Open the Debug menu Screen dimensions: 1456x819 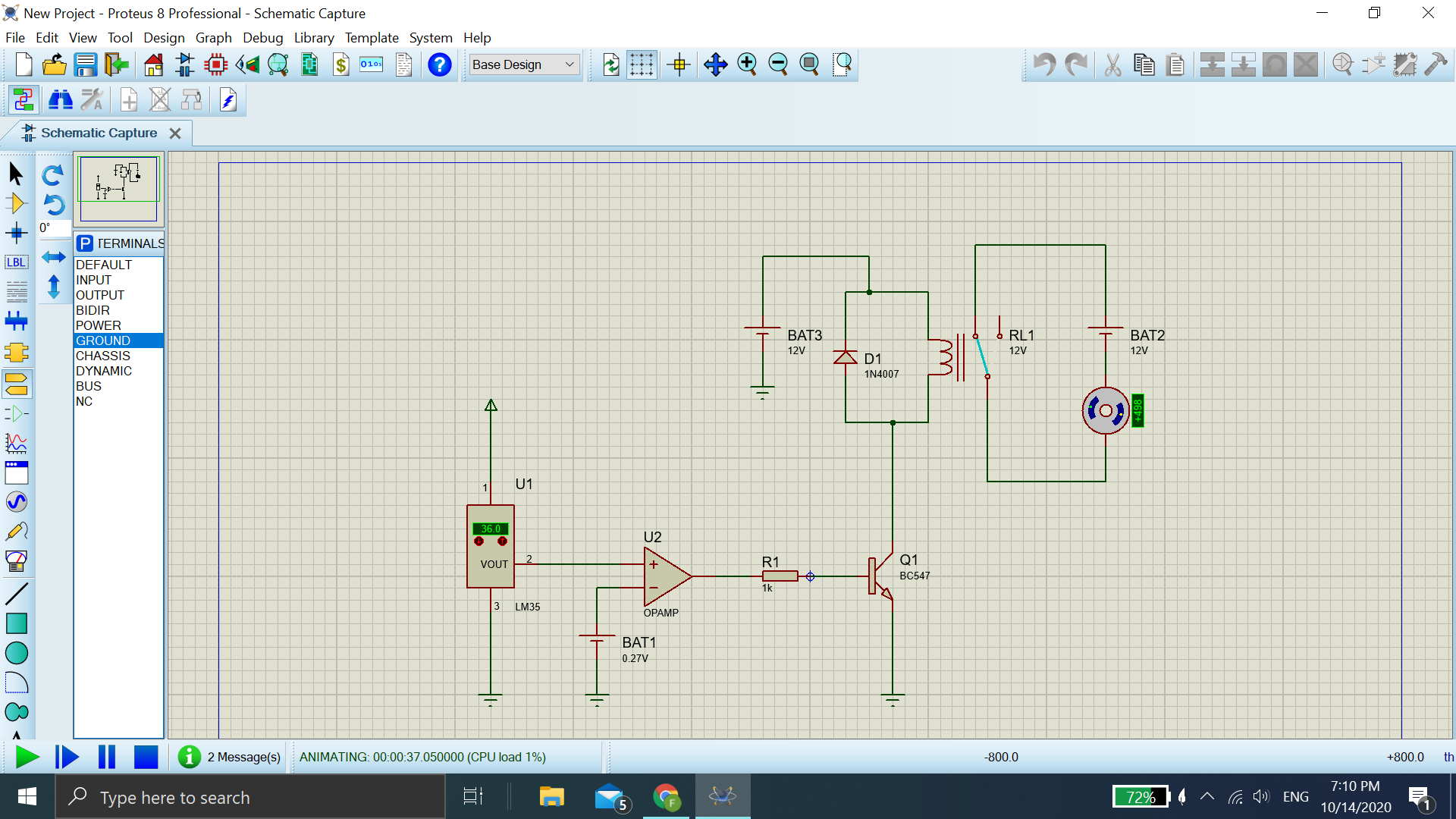pyautogui.click(x=262, y=37)
